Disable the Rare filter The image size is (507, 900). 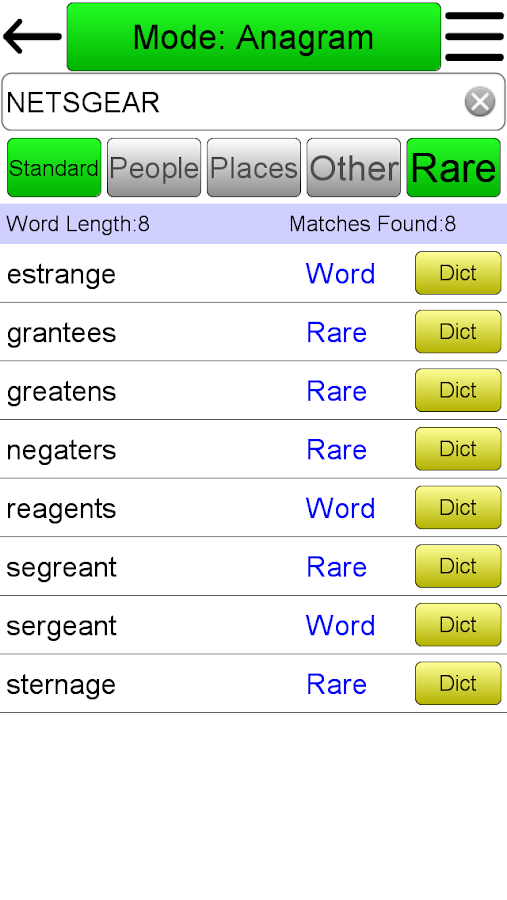[x=454, y=168]
